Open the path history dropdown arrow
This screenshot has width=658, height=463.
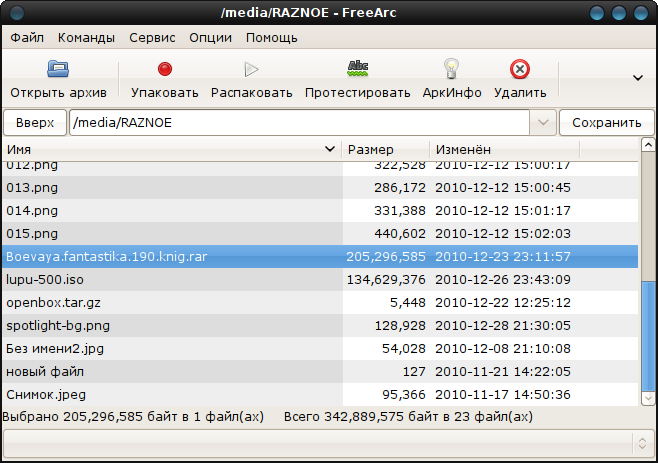[x=543, y=123]
